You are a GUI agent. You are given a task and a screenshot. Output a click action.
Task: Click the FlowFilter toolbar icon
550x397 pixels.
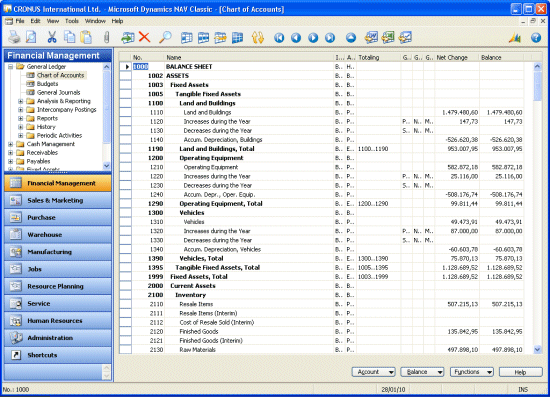click(x=221, y=38)
